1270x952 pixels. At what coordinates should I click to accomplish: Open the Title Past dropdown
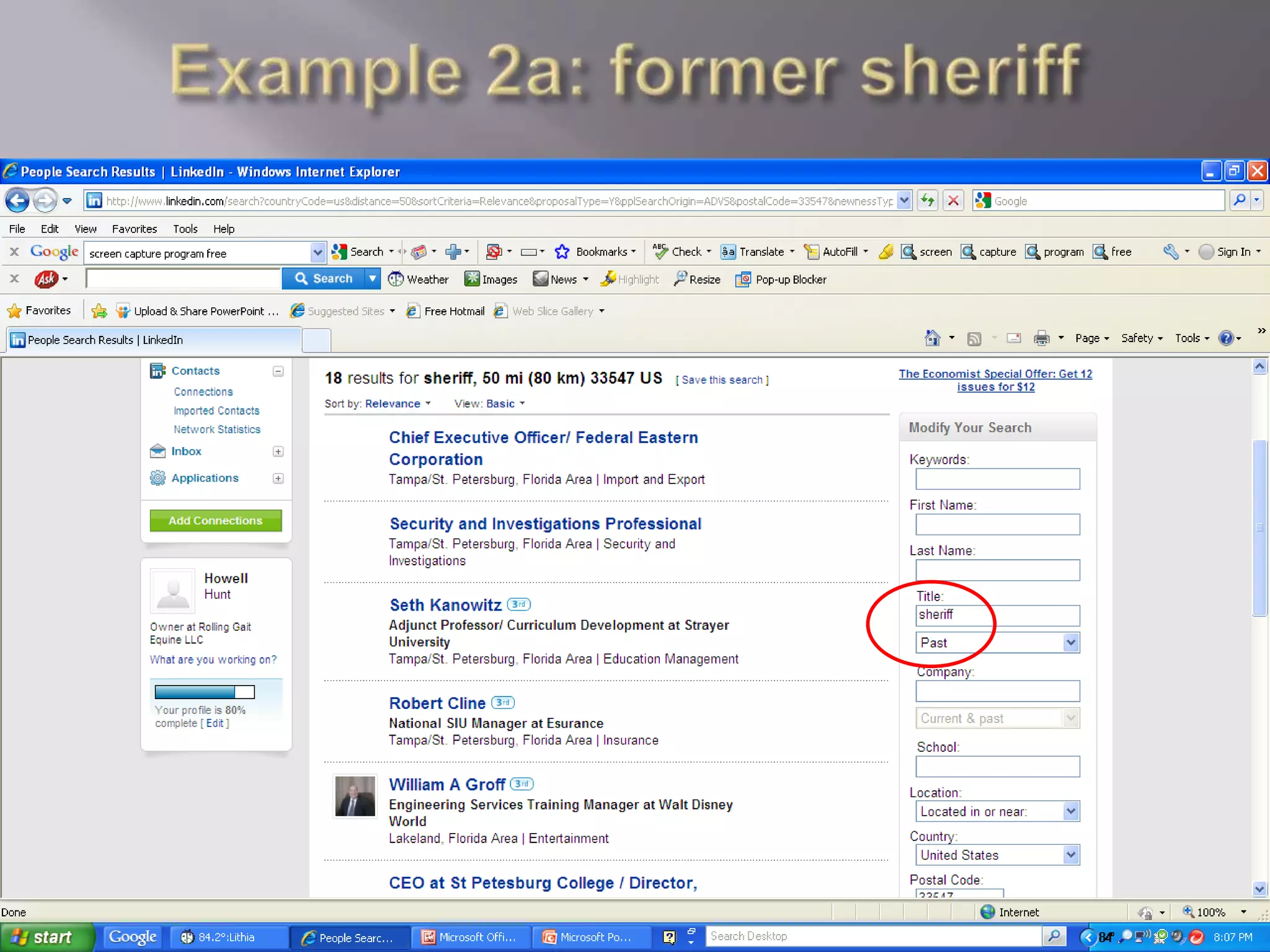998,643
